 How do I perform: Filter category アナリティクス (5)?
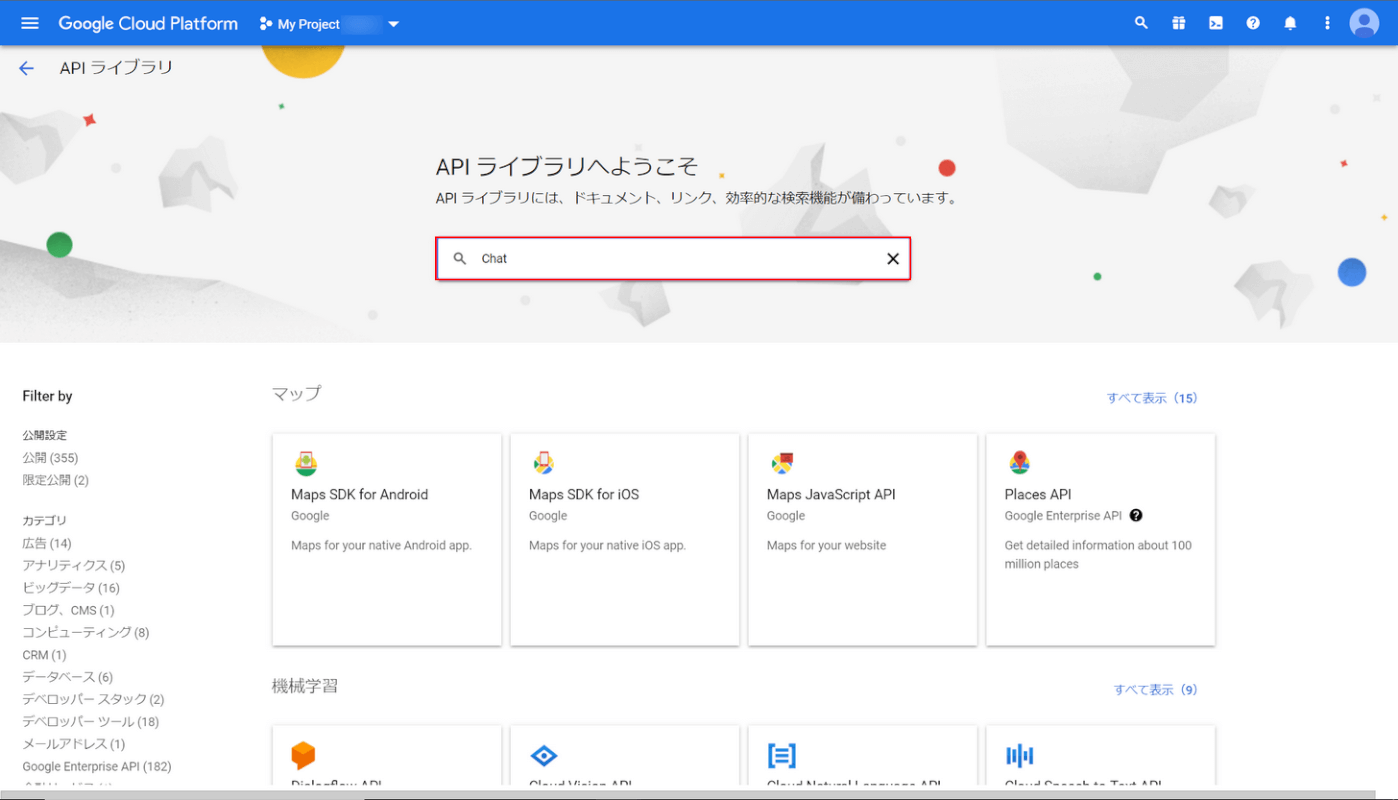tap(74, 566)
